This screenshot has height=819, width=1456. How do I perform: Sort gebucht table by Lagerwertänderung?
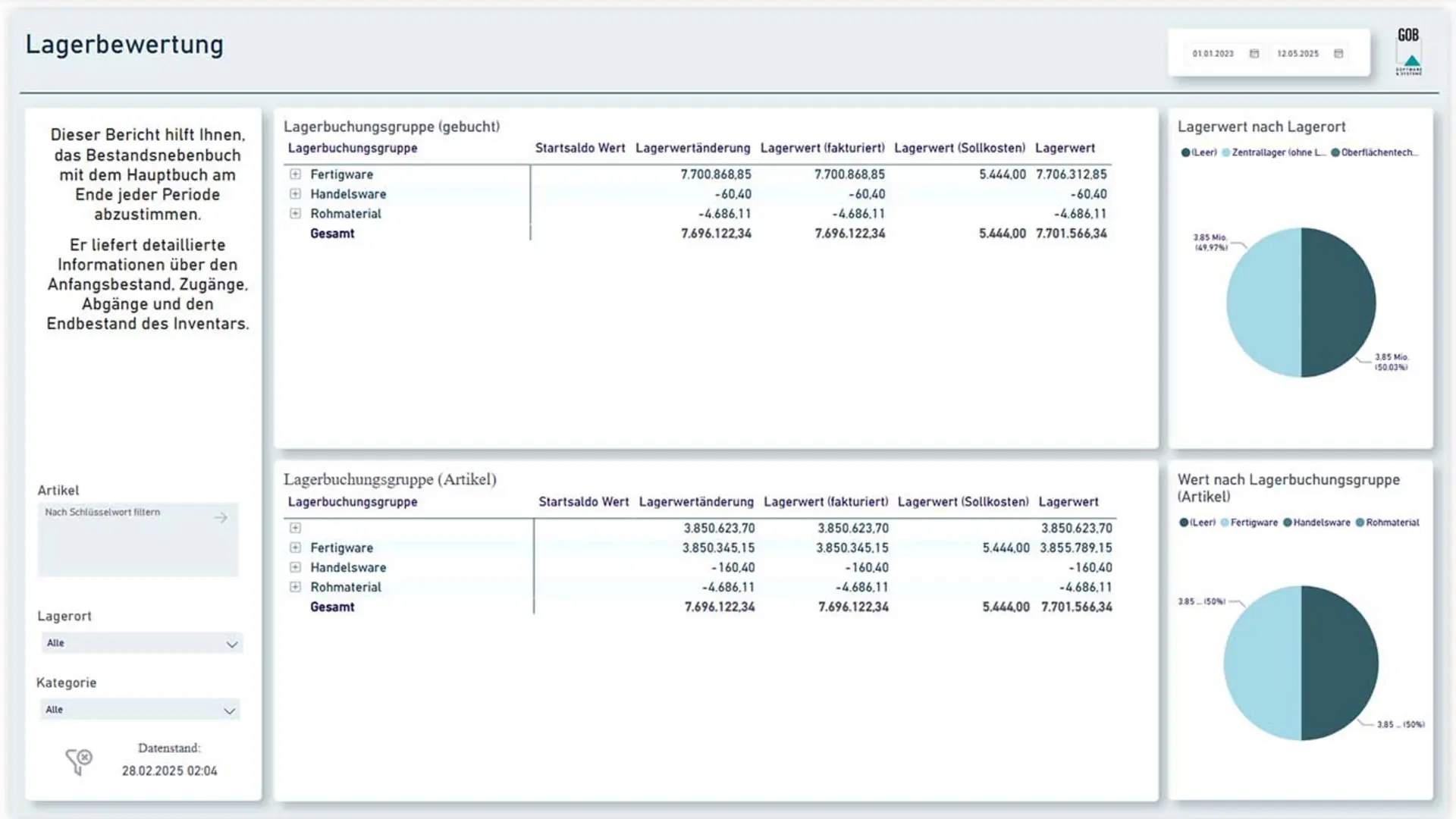point(692,148)
